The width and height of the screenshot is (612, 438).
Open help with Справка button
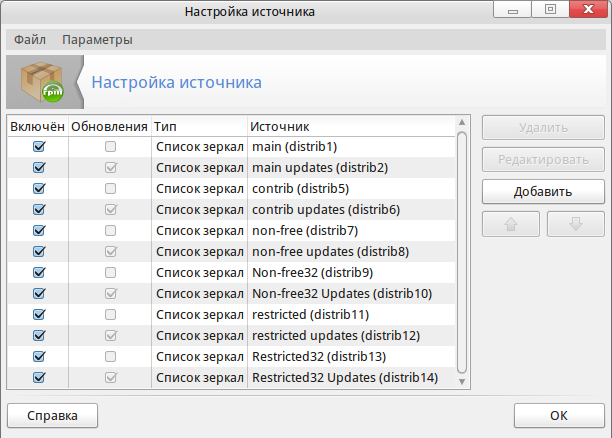52,415
